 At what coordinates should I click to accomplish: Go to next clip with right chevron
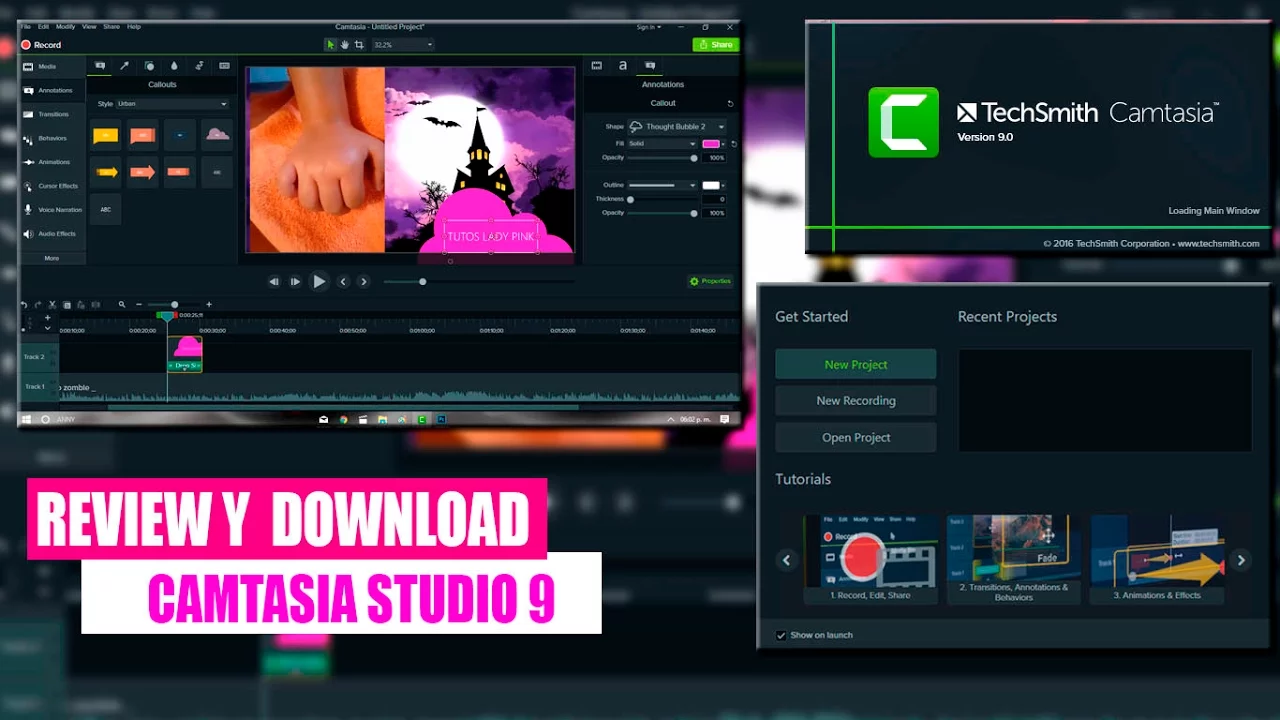coord(363,282)
